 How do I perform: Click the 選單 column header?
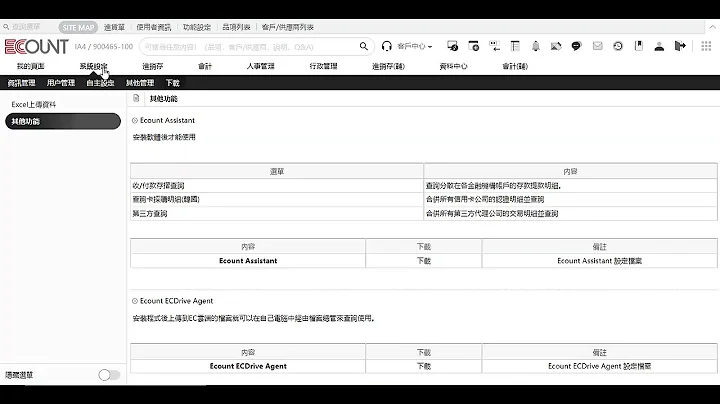277,171
